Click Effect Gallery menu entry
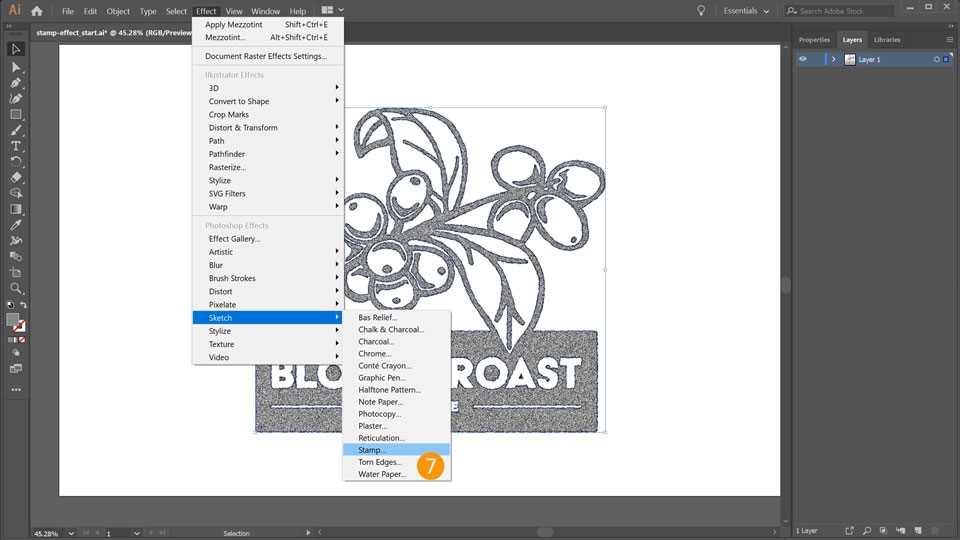960x540 pixels. coord(234,239)
